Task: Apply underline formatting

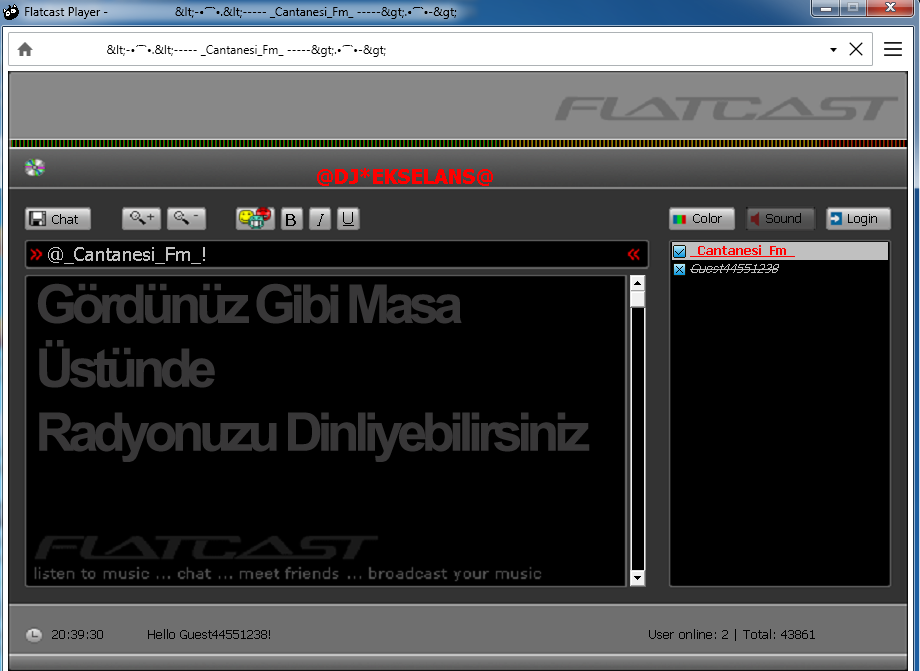Action: [x=348, y=219]
